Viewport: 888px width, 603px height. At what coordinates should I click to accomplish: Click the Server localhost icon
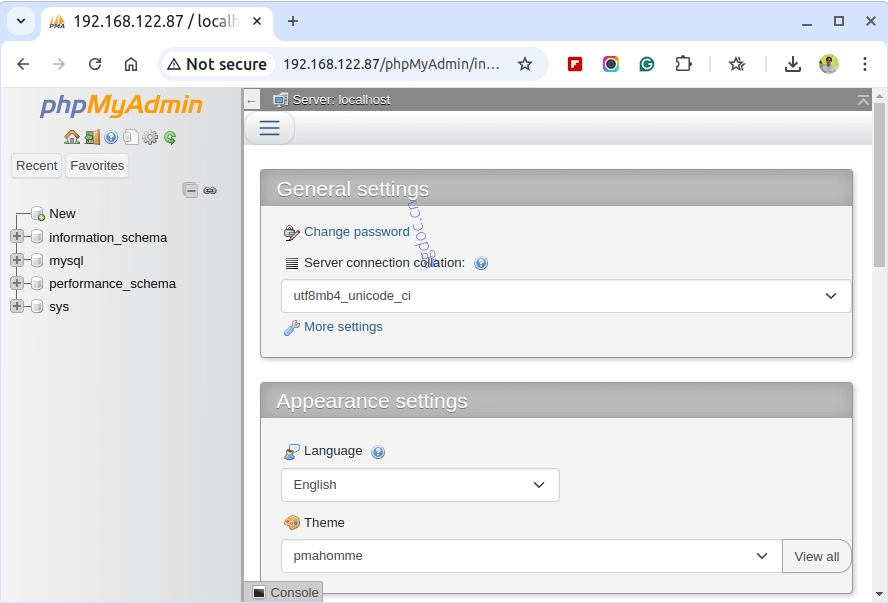280,100
